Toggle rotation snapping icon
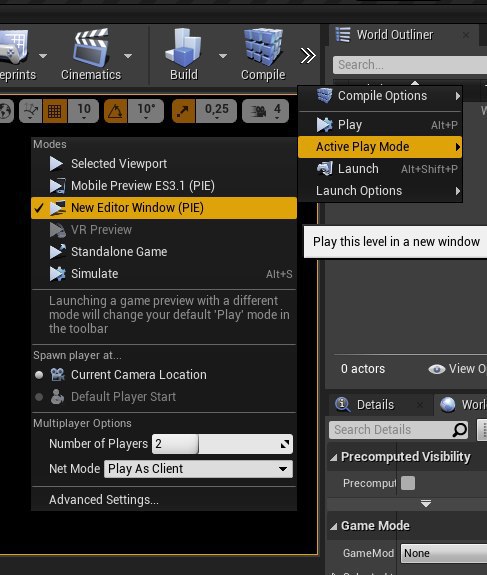Screen dimensions: 487x575 tap(116, 111)
